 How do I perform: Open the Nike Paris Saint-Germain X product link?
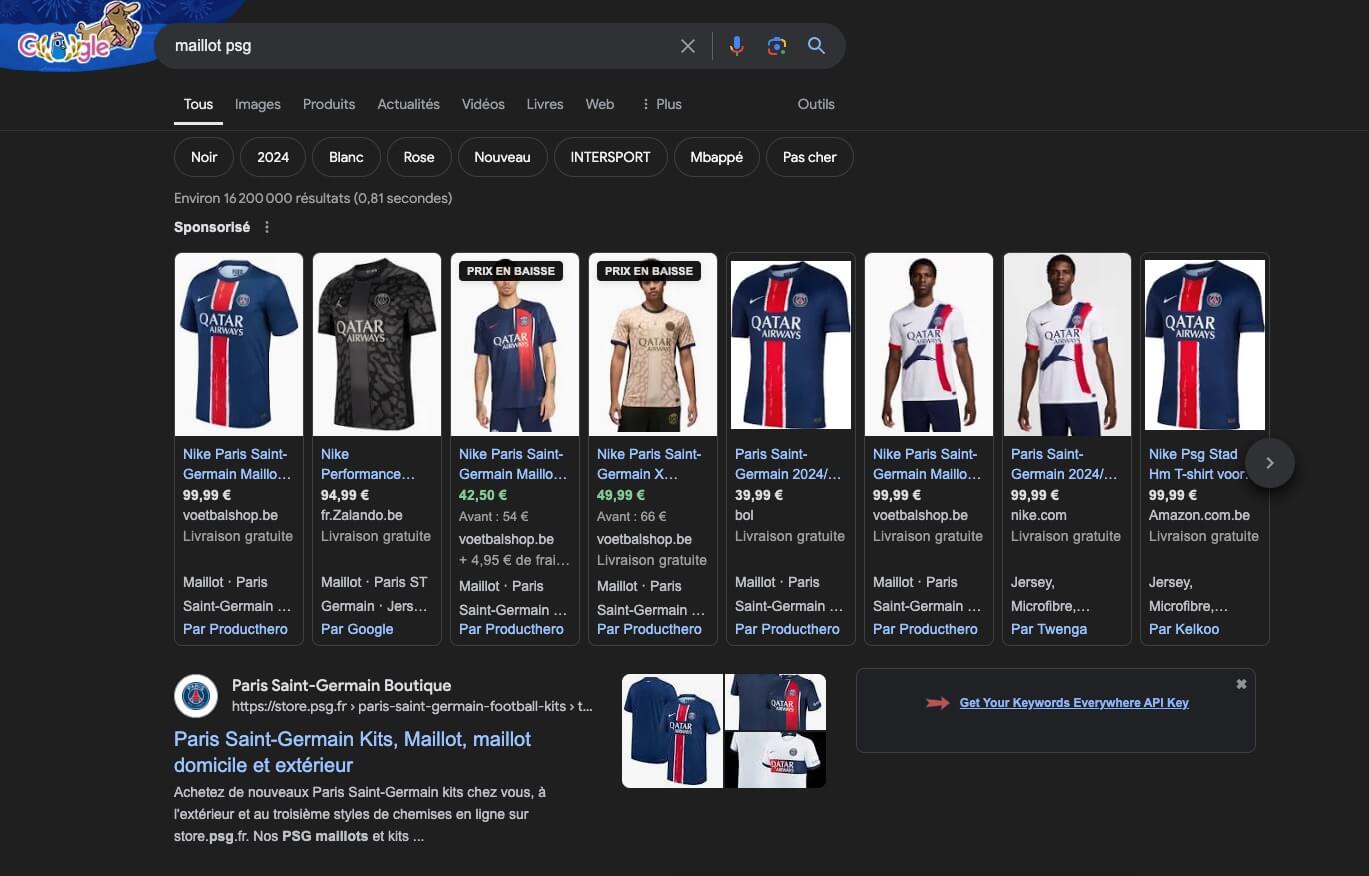649,464
